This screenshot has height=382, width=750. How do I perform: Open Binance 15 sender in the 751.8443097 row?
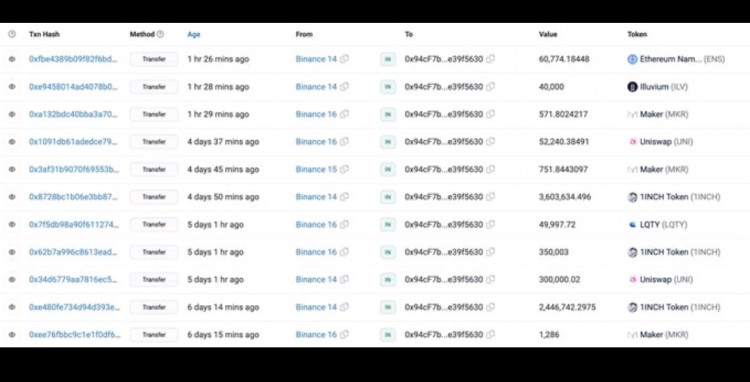[316, 169]
